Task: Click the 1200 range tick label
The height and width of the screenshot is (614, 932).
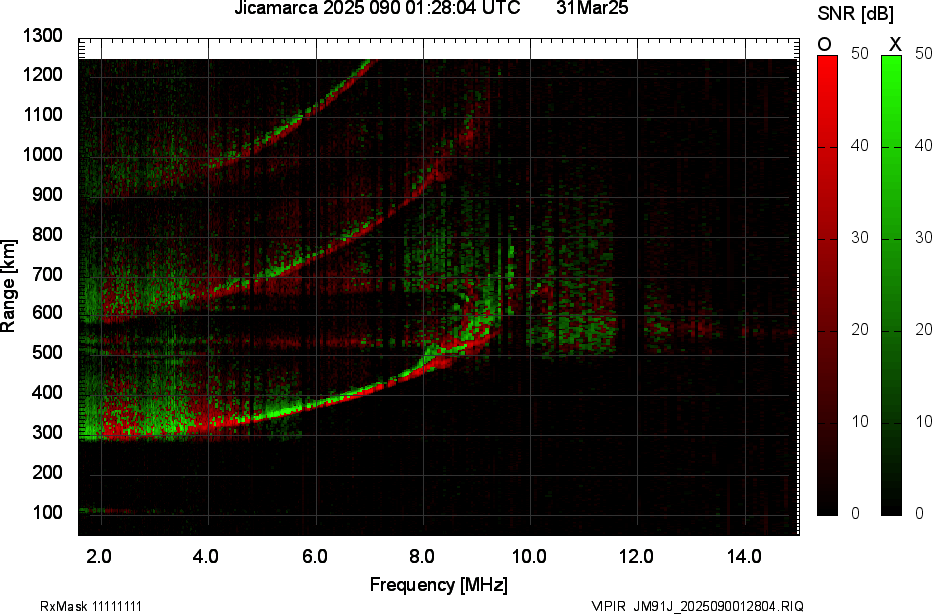Action: coord(43,74)
